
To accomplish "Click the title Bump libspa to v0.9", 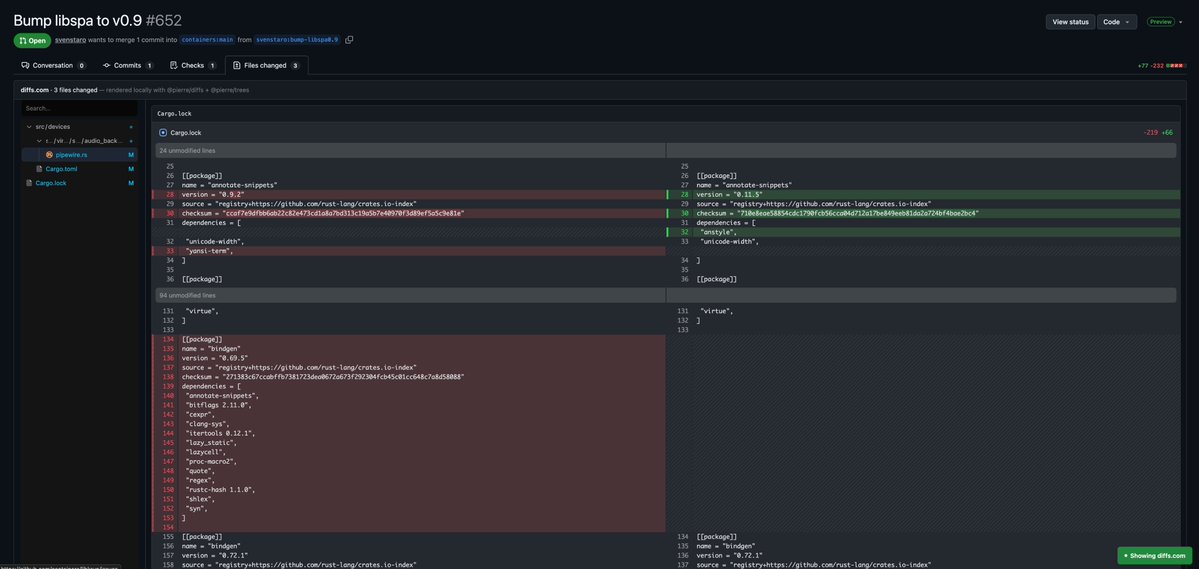I will pos(76,21).
